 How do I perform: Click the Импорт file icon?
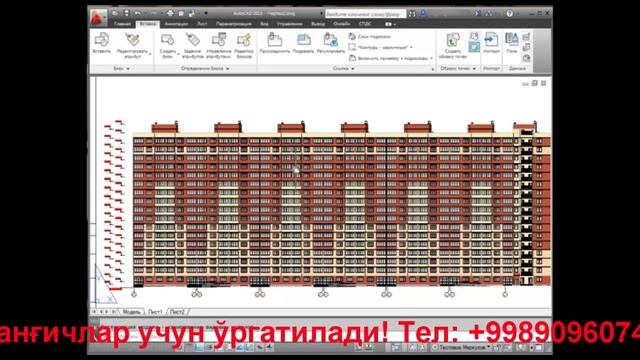point(491,40)
